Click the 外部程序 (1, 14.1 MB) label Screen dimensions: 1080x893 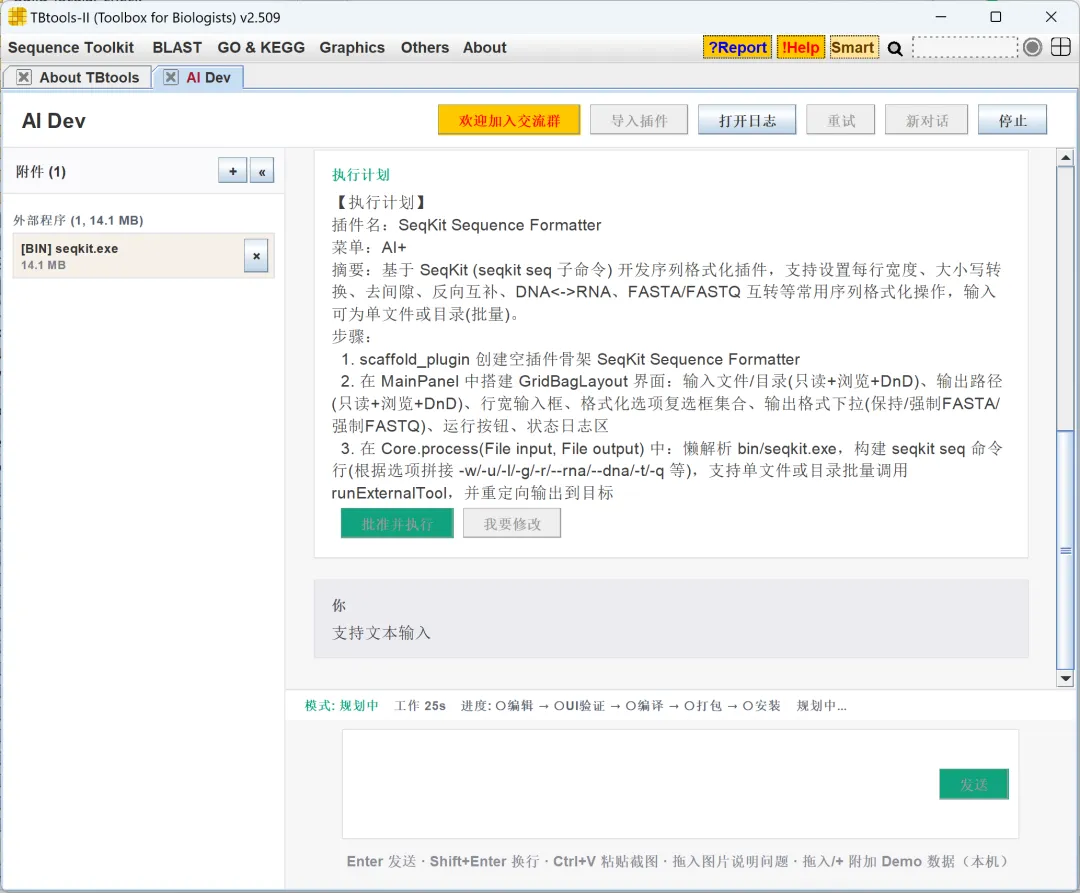[79, 220]
